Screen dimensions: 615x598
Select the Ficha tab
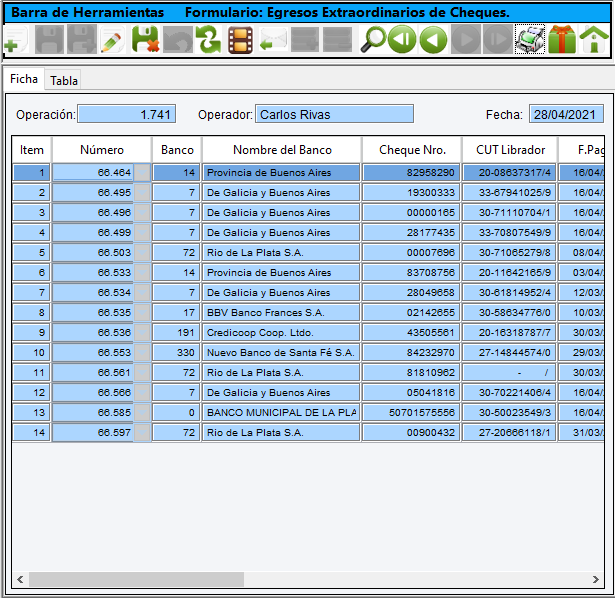pos(24,79)
